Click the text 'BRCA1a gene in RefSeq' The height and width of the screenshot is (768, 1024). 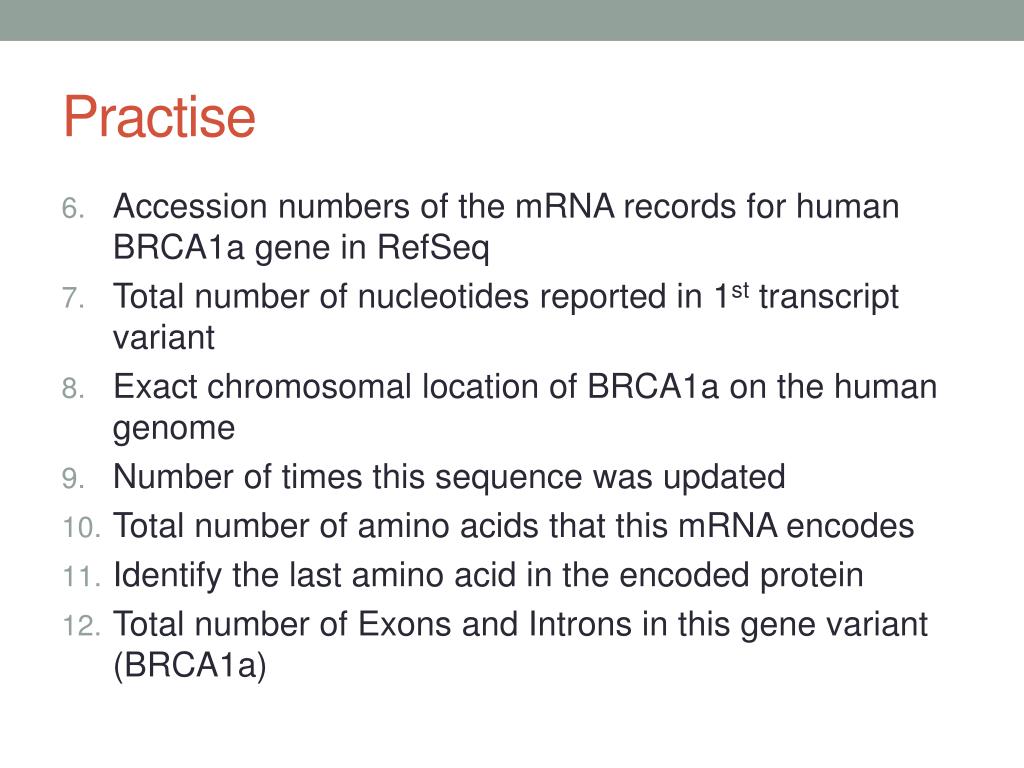point(301,248)
